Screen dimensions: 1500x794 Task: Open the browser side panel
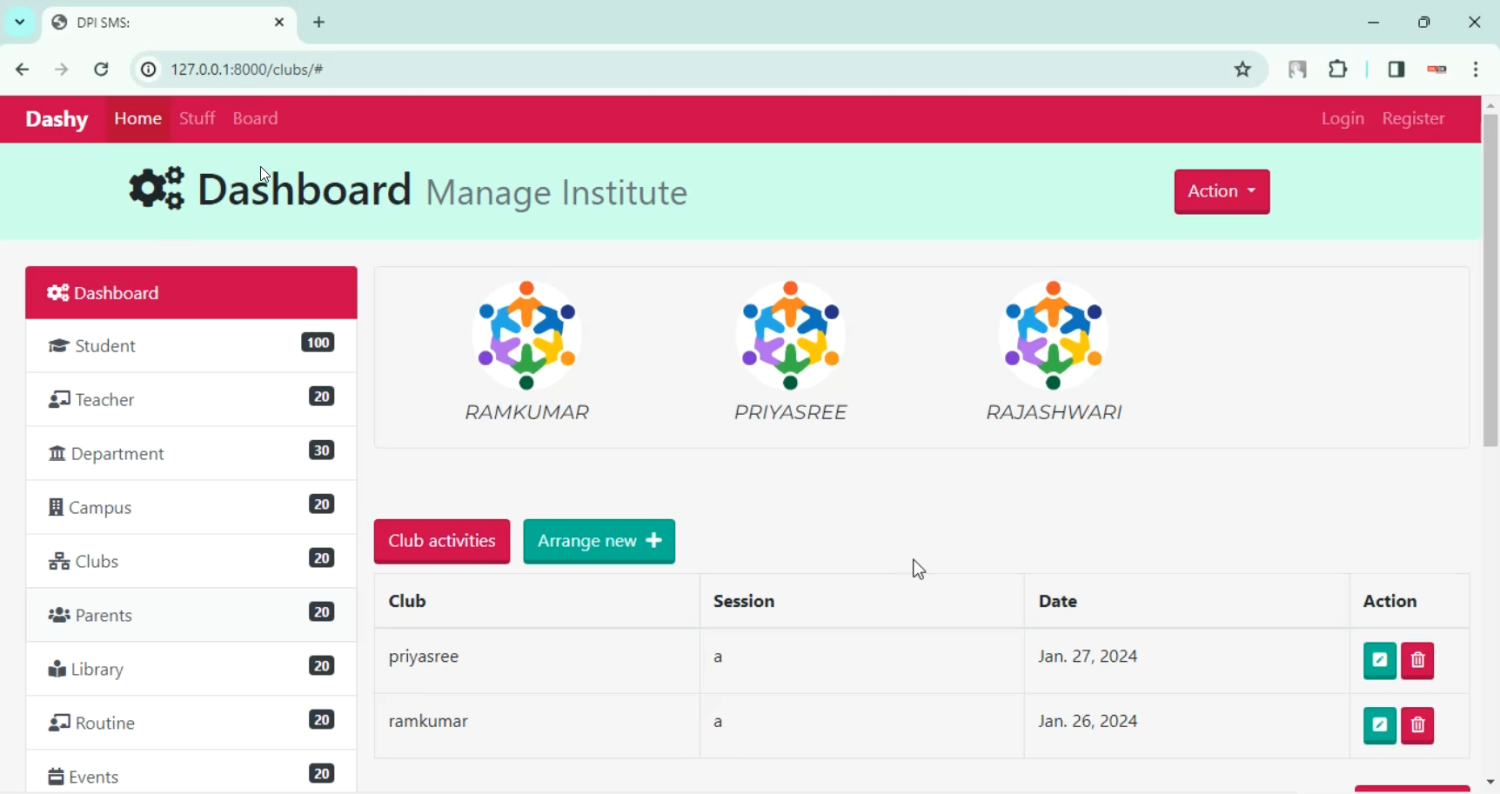click(x=1396, y=69)
